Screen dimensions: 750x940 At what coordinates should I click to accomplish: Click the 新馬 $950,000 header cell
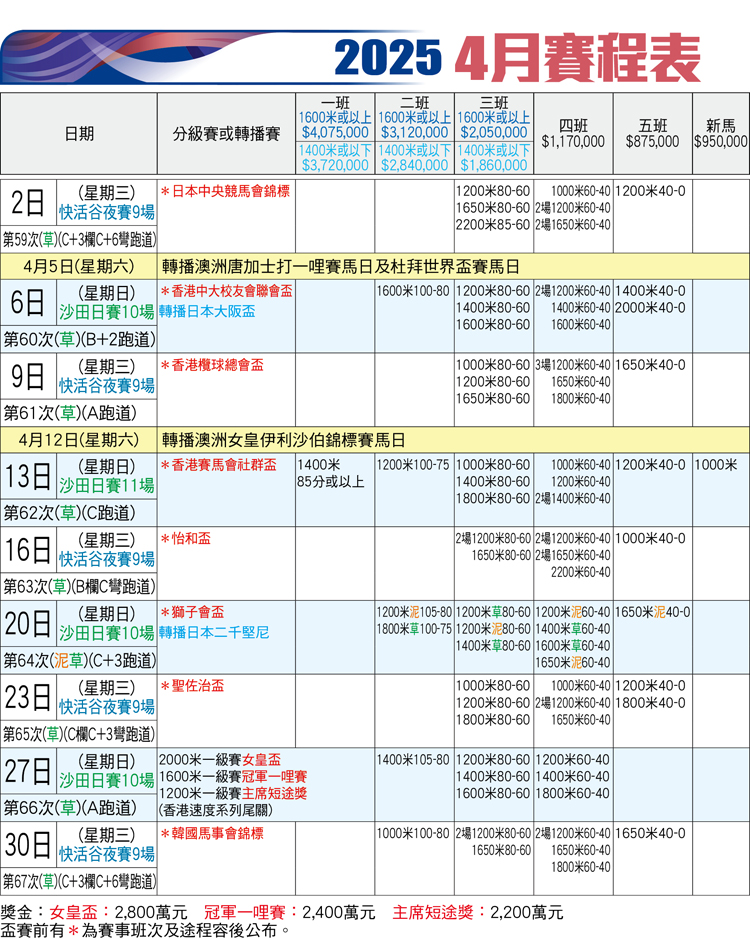pos(721,134)
